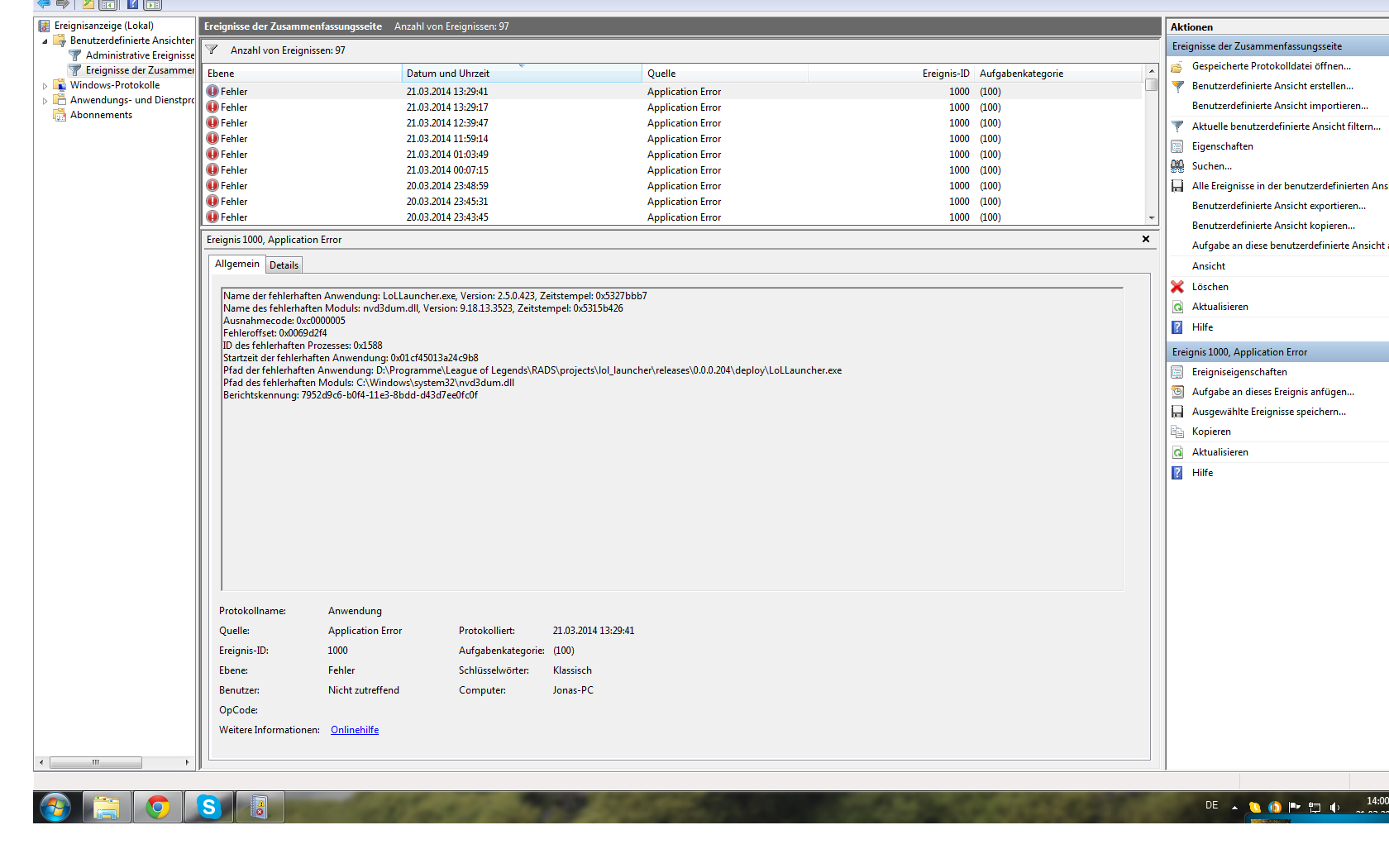Open Windows Start button
1389x868 pixels.
click(x=55, y=807)
